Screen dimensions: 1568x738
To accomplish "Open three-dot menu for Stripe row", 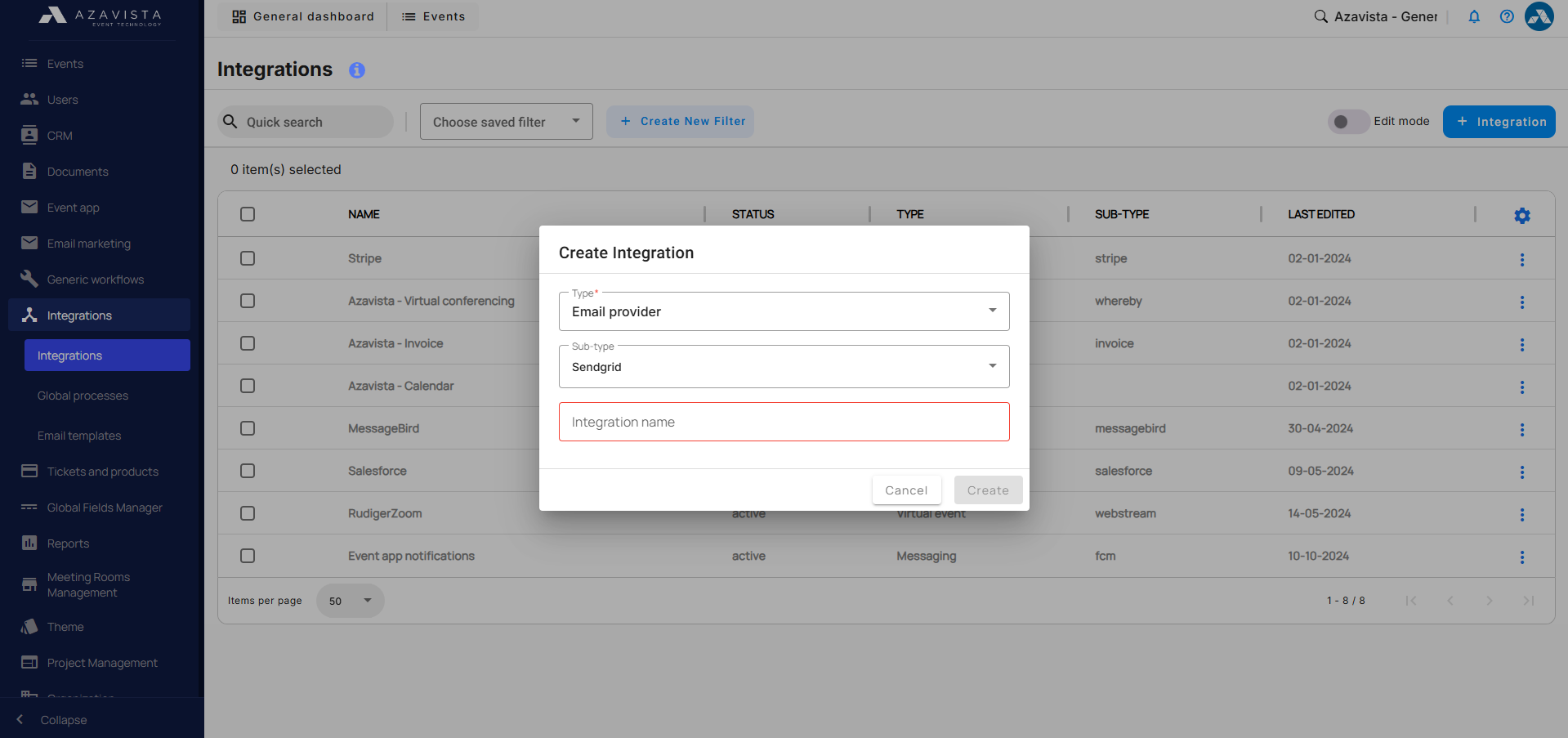I will click(x=1522, y=259).
